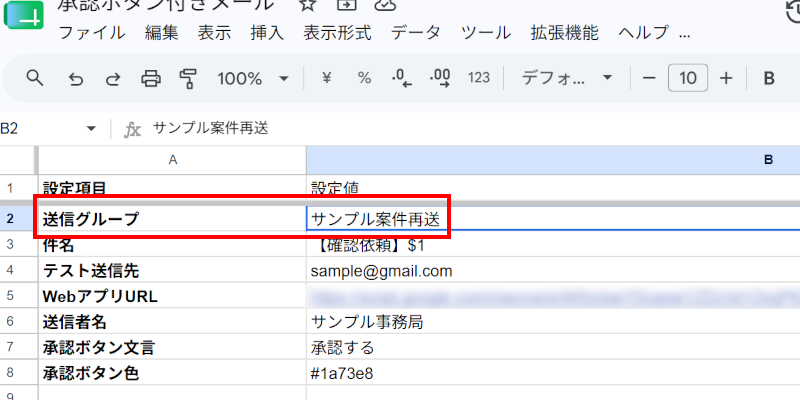Select cell 送信者名
The width and height of the screenshot is (800, 400).
pos(172,322)
